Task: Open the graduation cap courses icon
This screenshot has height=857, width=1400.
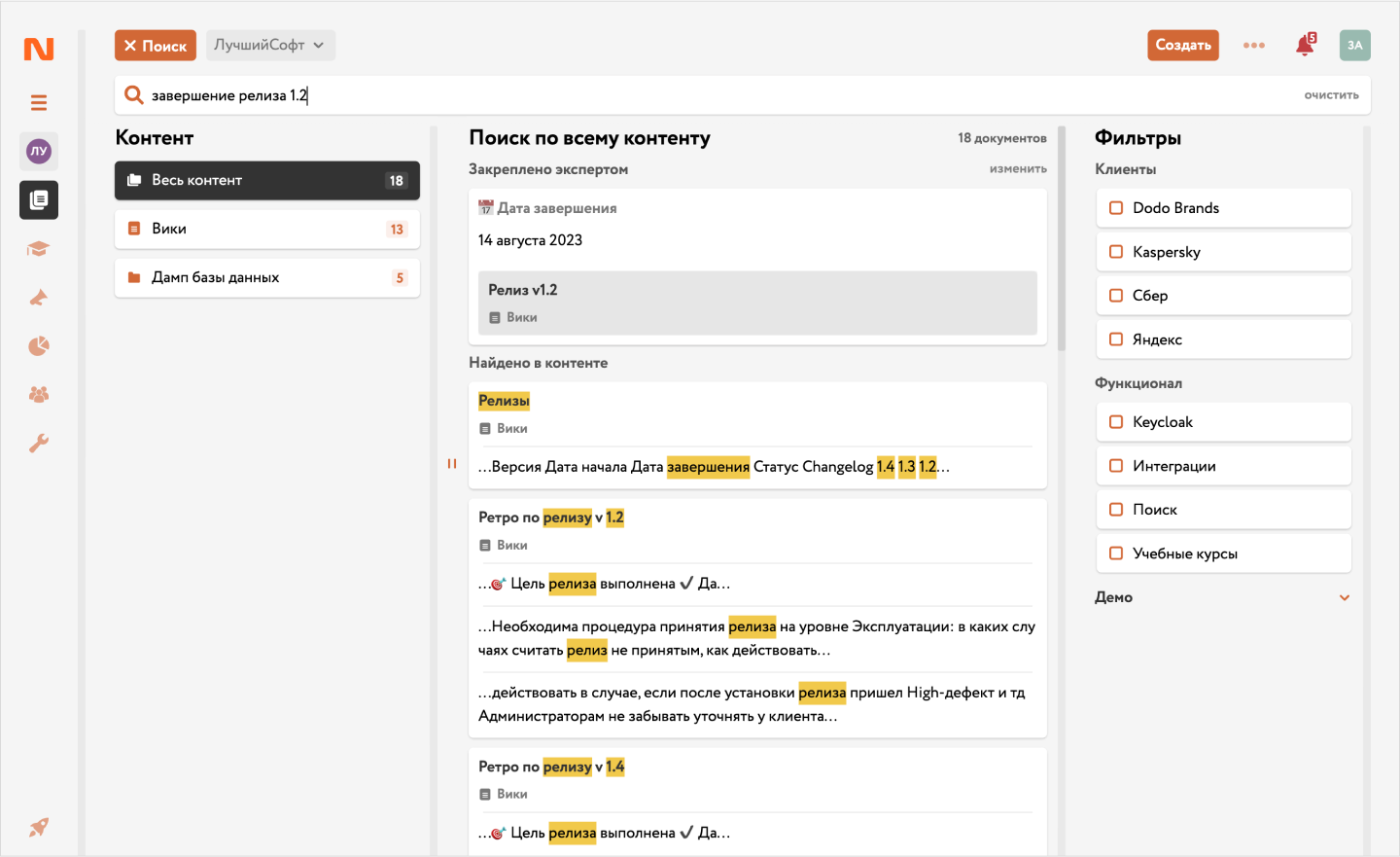Action: (39, 249)
